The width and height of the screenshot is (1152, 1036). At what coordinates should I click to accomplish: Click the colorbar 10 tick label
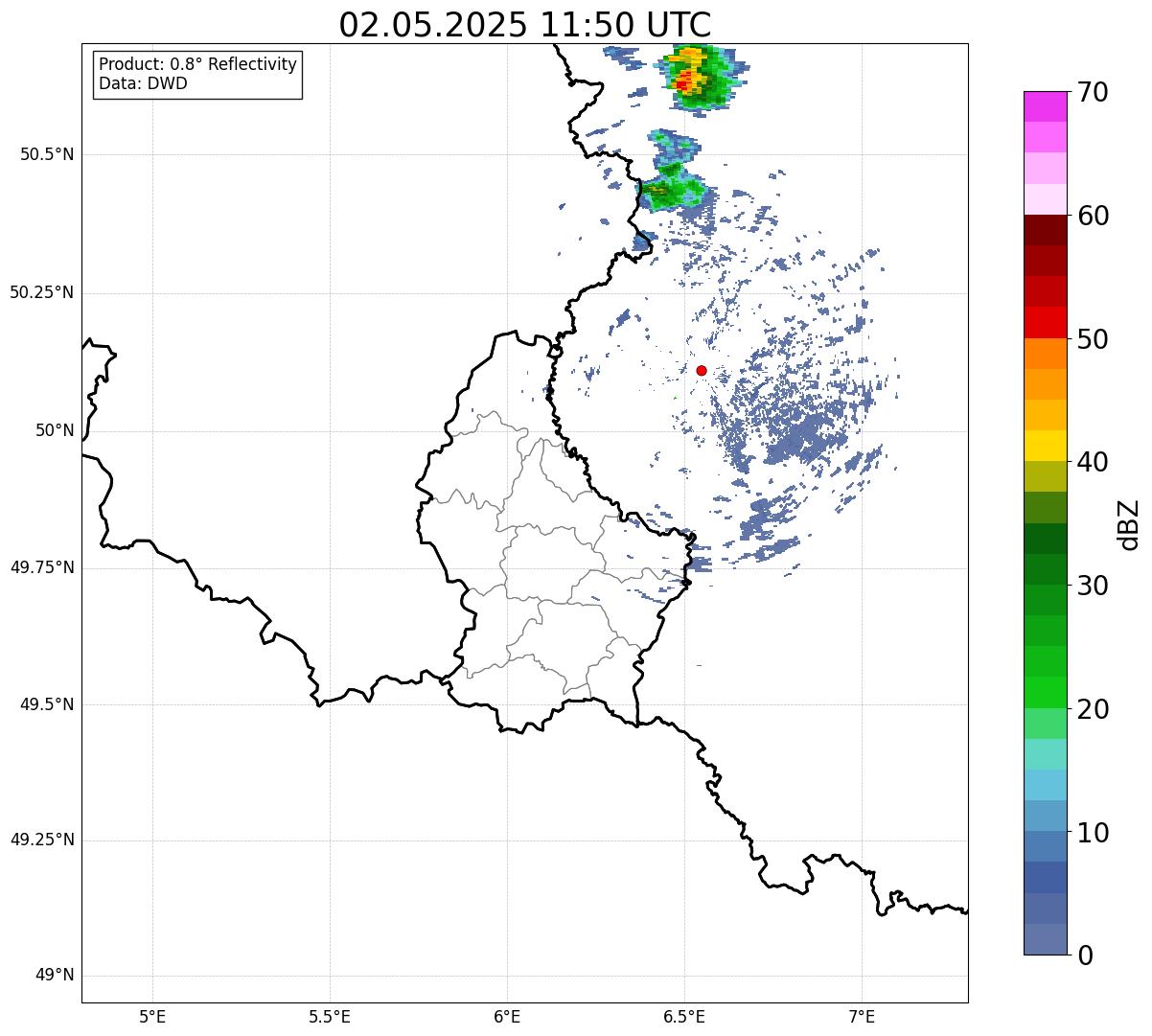pyautogui.click(x=1093, y=832)
